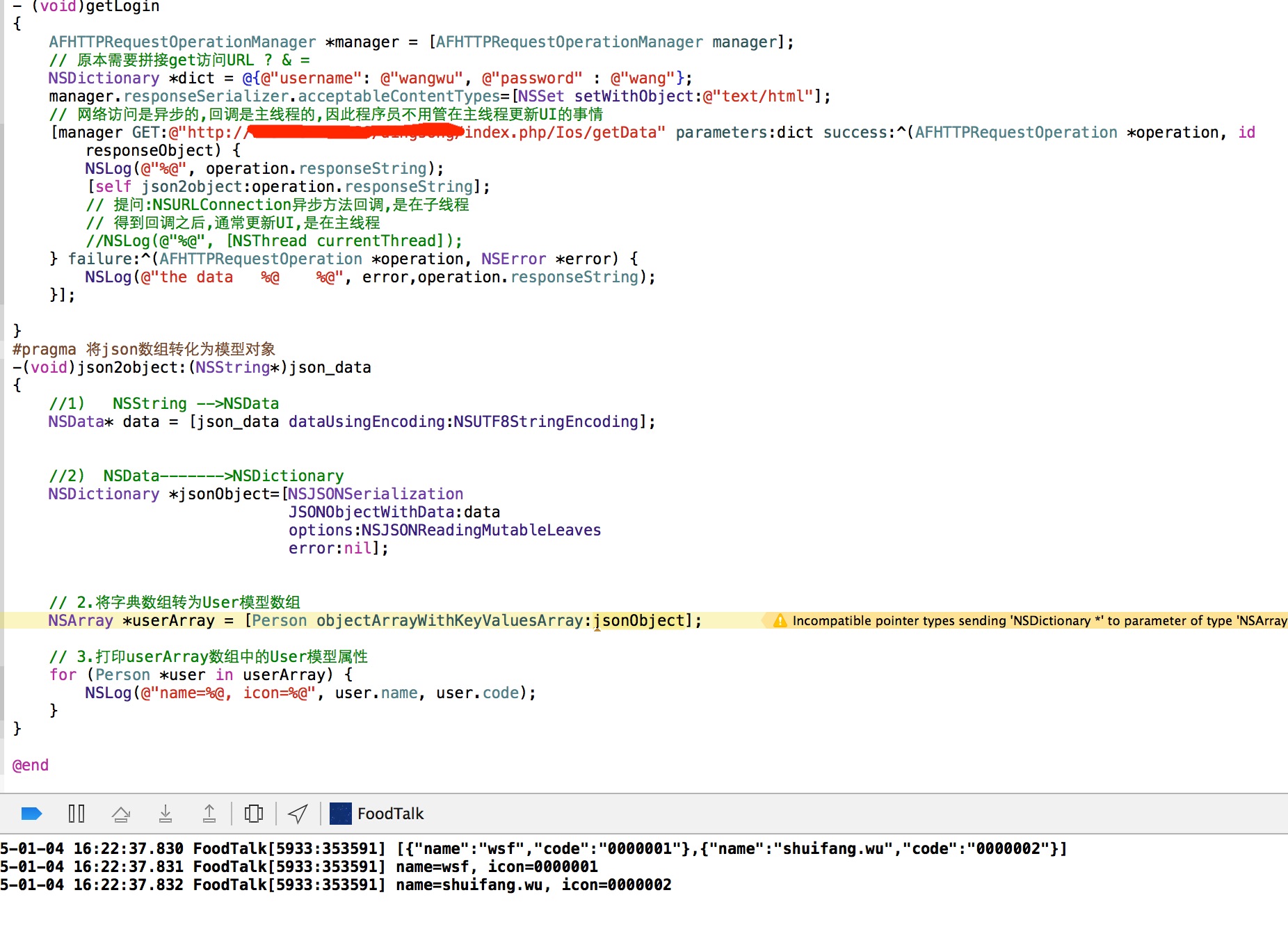The height and width of the screenshot is (936, 1288).
Task: Open the Debug View Hierarchy icon
Action: tap(254, 814)
